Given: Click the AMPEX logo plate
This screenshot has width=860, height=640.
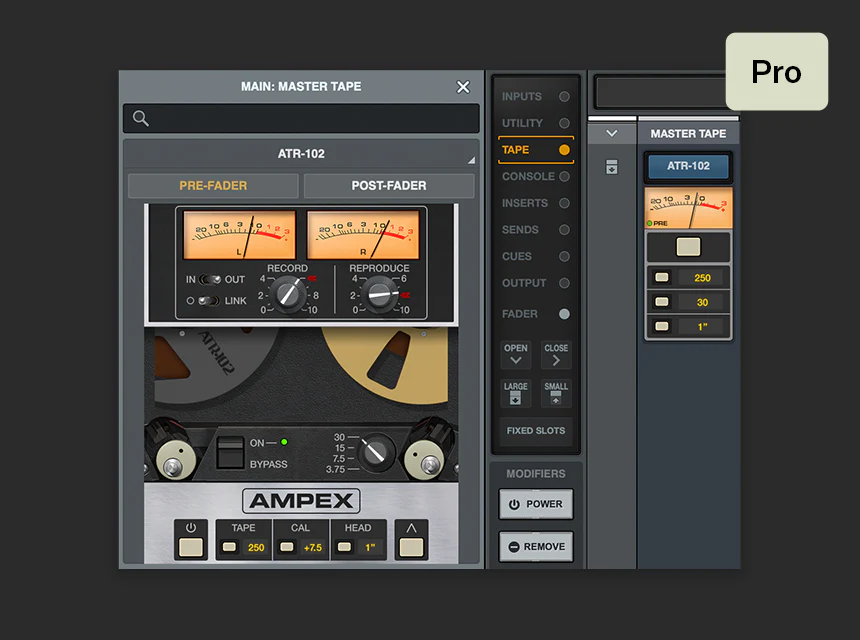Looking at the screenshot, I should click(301, 501).
